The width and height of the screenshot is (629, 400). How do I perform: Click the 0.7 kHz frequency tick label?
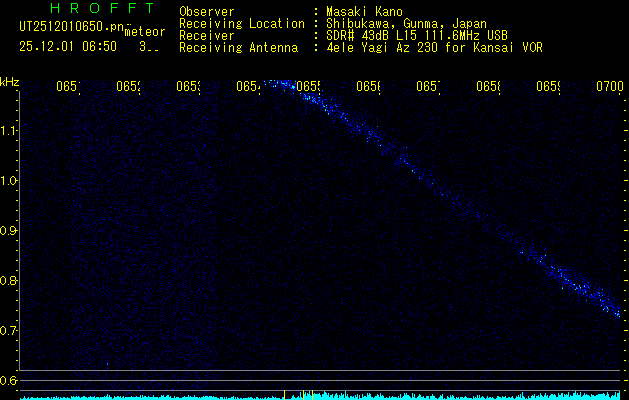pos(8,331)
